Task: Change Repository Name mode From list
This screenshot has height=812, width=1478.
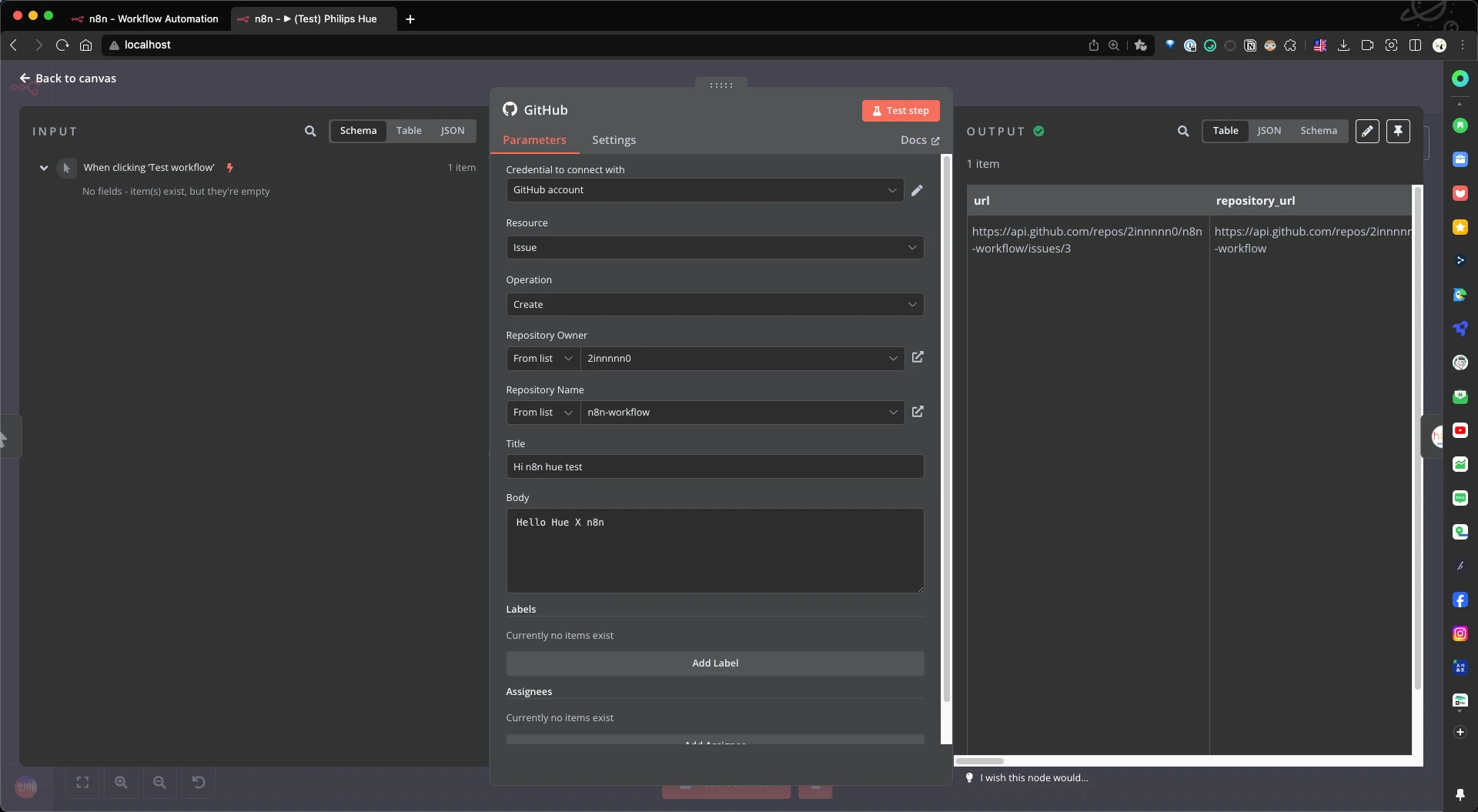Action: 543,412
